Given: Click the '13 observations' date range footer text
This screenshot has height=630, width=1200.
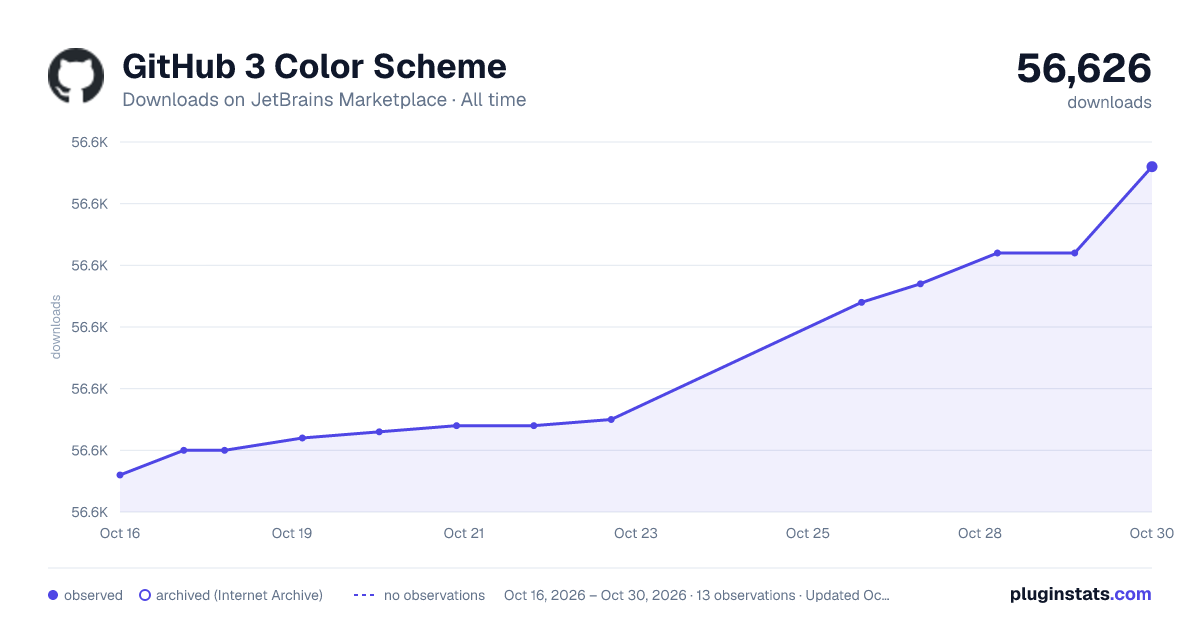Looking at the screenshot, I should (697, 595).
